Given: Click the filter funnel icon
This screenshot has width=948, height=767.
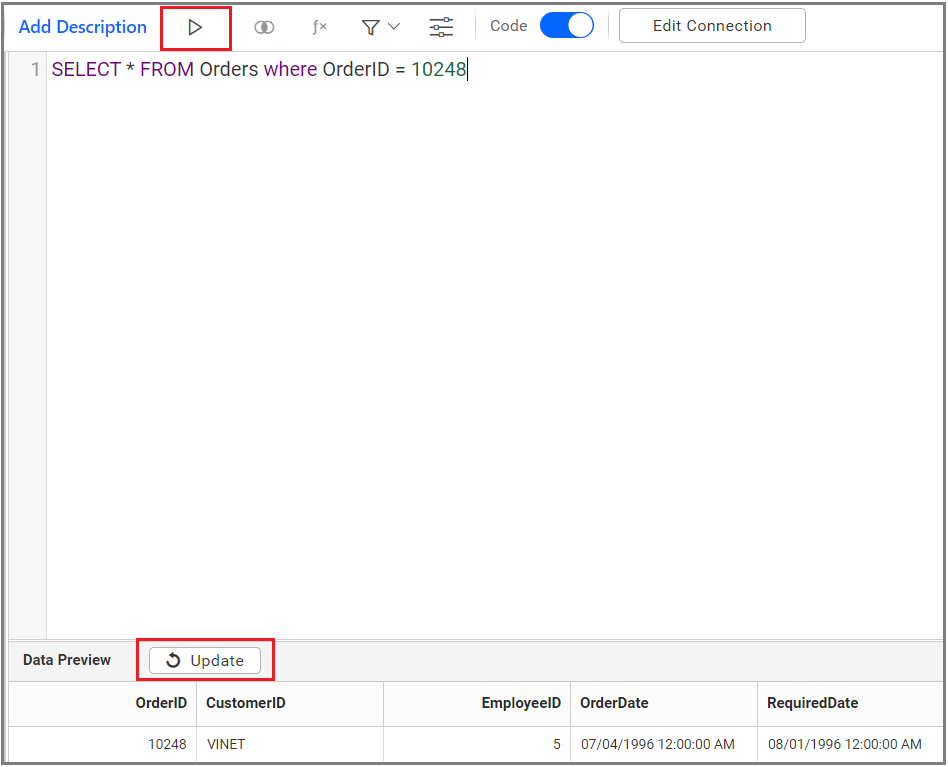Looking at the screenshot, I should pos(371,28).
